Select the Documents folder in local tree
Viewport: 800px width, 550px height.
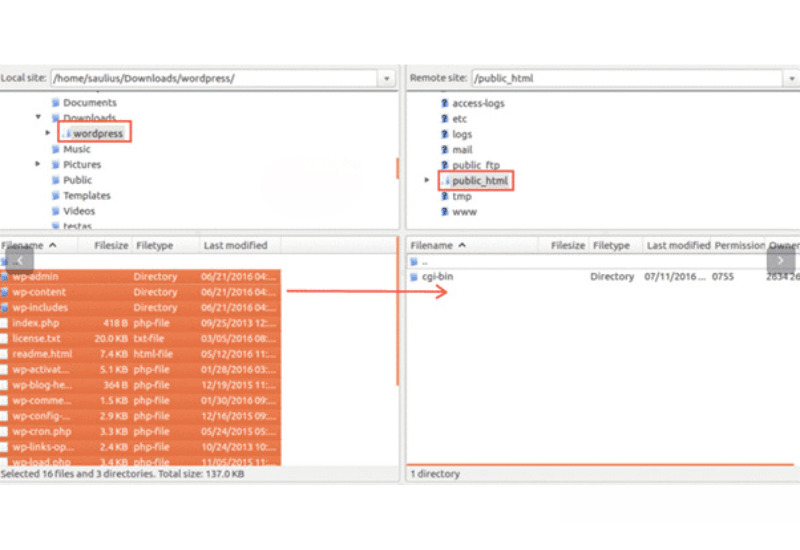(90, 103)
